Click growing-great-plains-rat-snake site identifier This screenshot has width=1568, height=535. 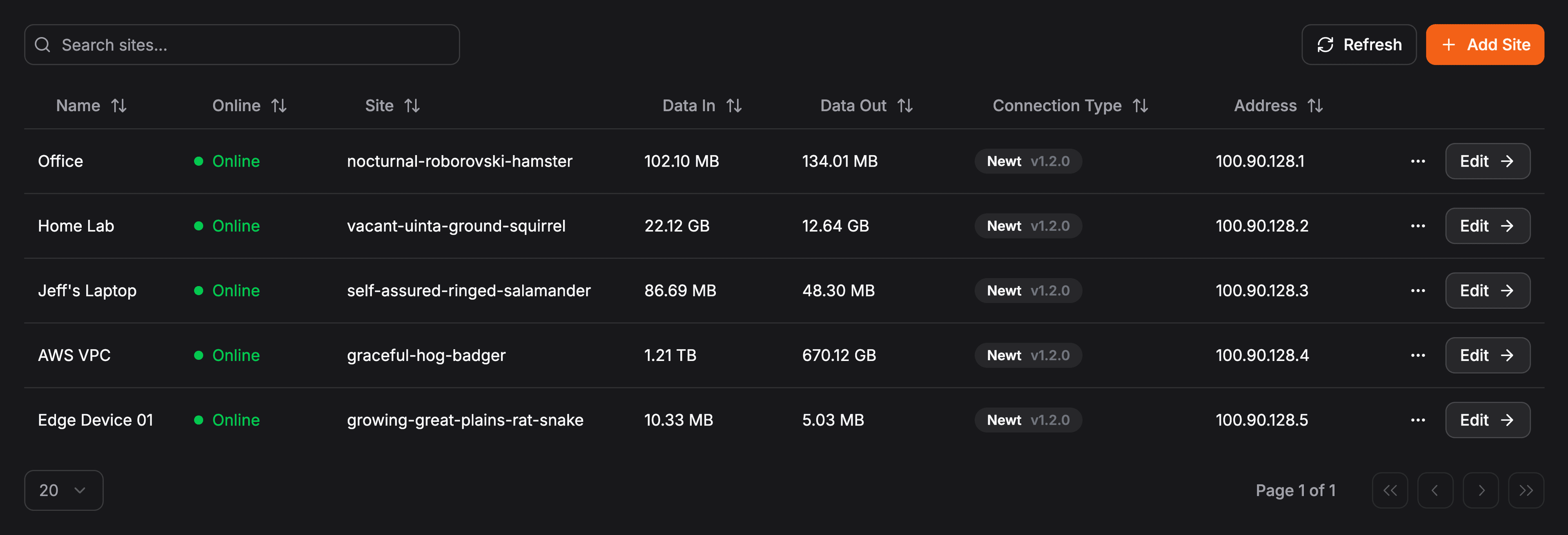coord(465,420)
